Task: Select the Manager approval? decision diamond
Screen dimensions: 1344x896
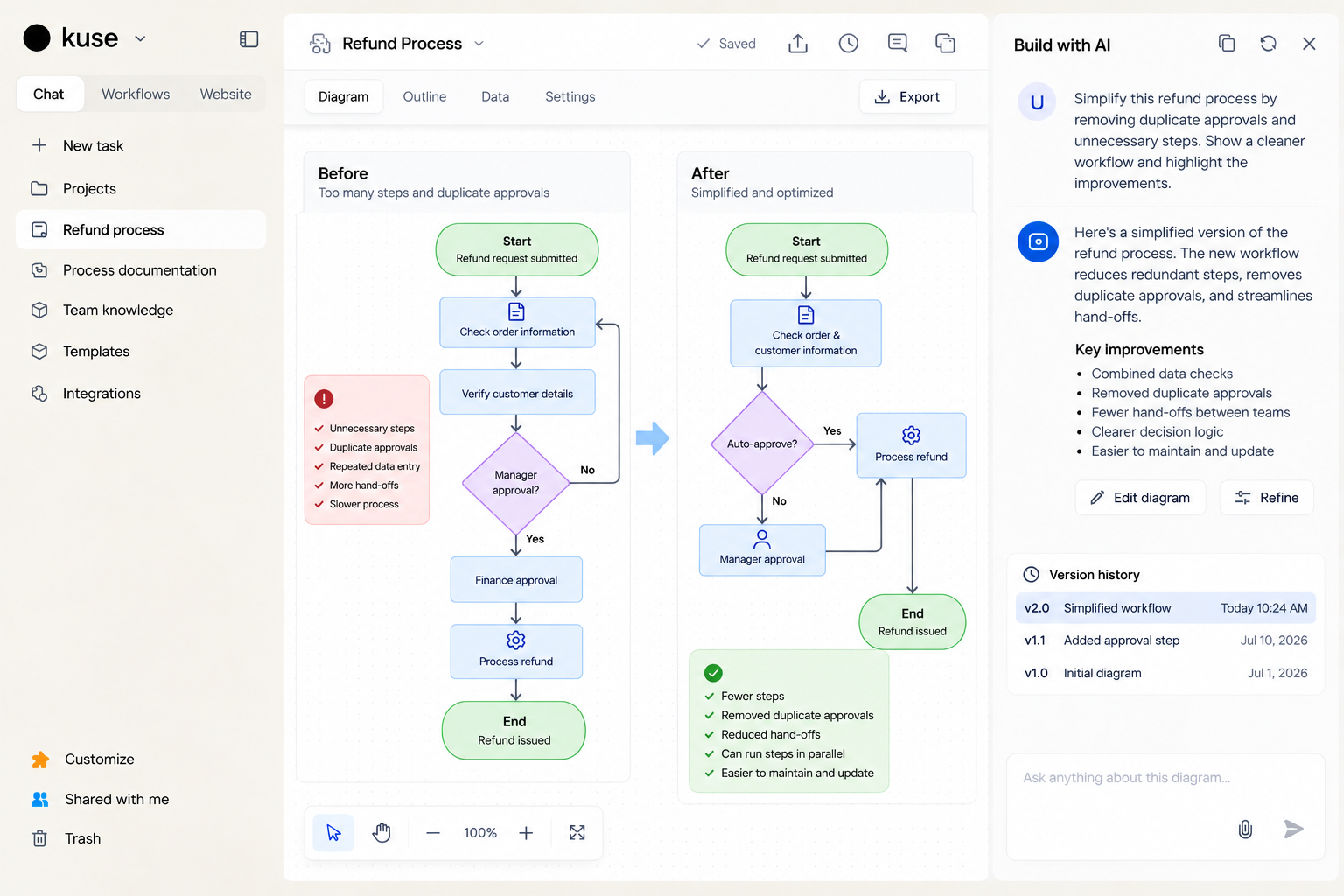Action: pyautogui.click(x=516, y=483)
